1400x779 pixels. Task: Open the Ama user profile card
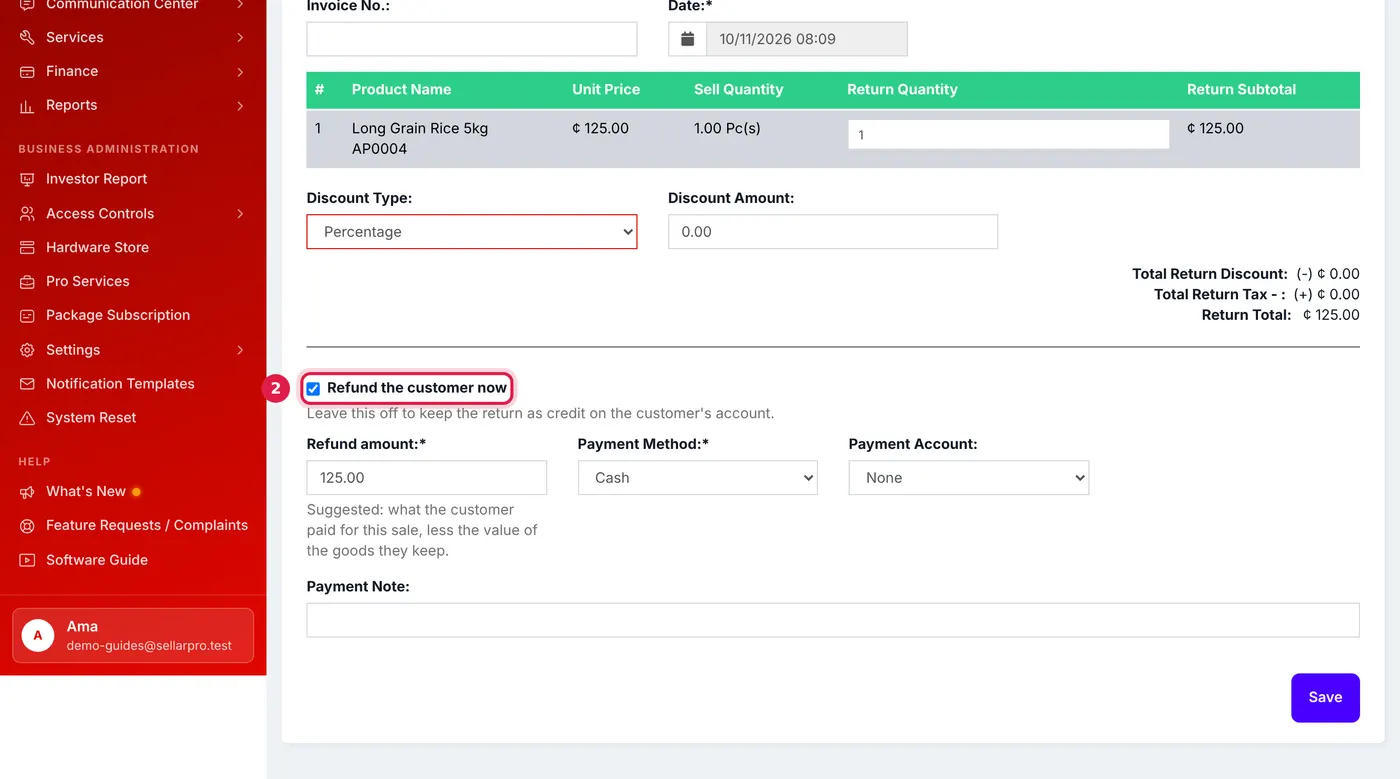(x=133, y=635)
